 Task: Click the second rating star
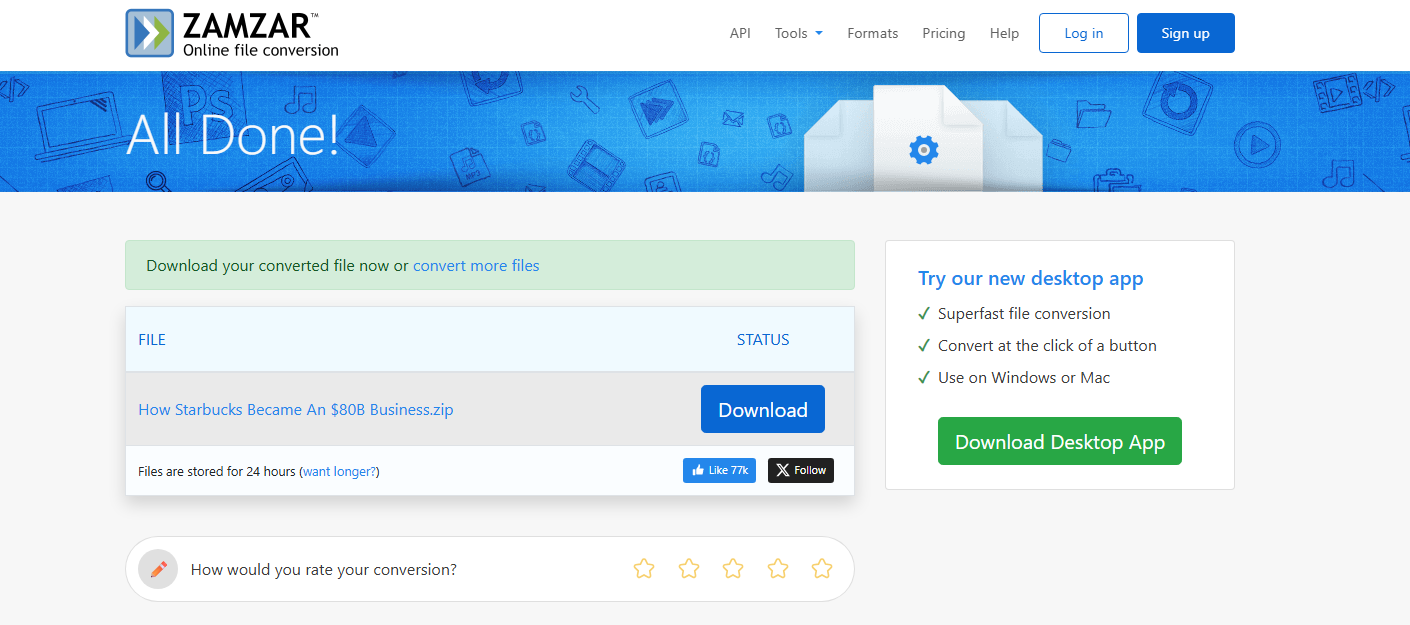(x=689, y=569)
